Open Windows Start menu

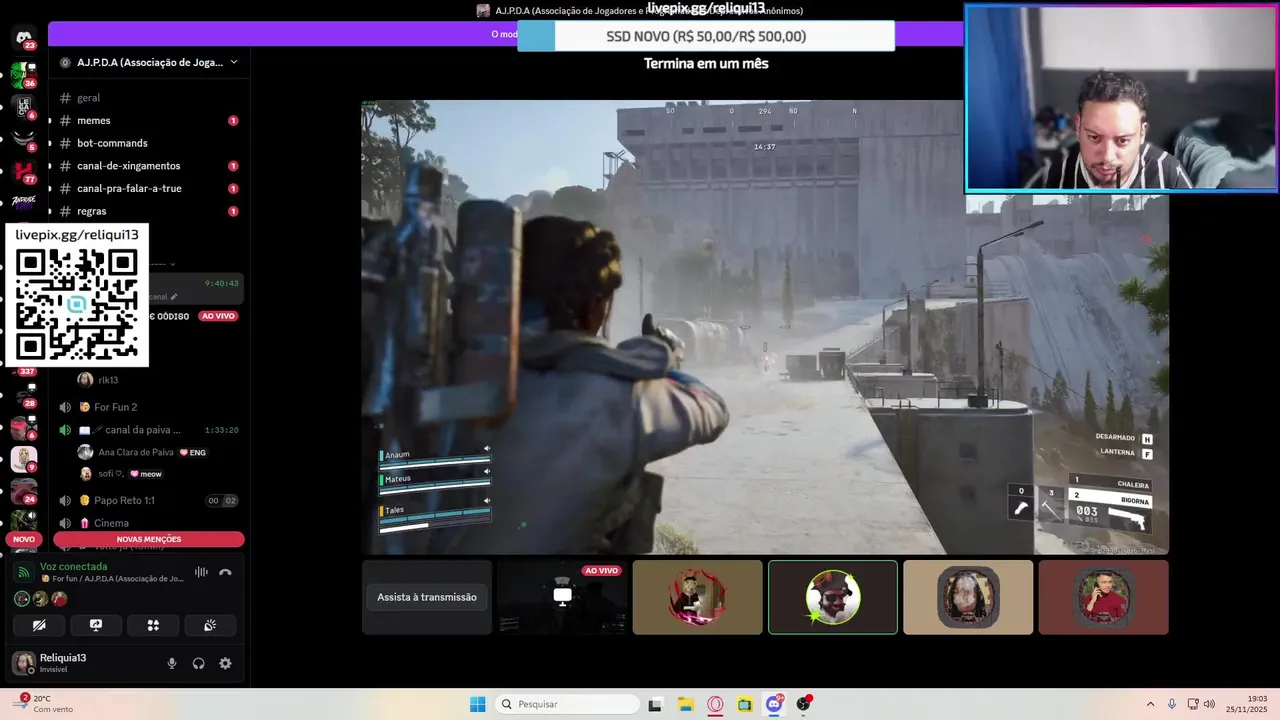coord(478,704)
